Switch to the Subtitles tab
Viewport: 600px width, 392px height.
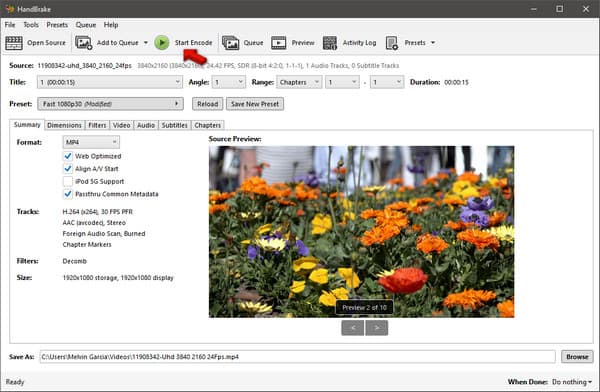[174, 125]
